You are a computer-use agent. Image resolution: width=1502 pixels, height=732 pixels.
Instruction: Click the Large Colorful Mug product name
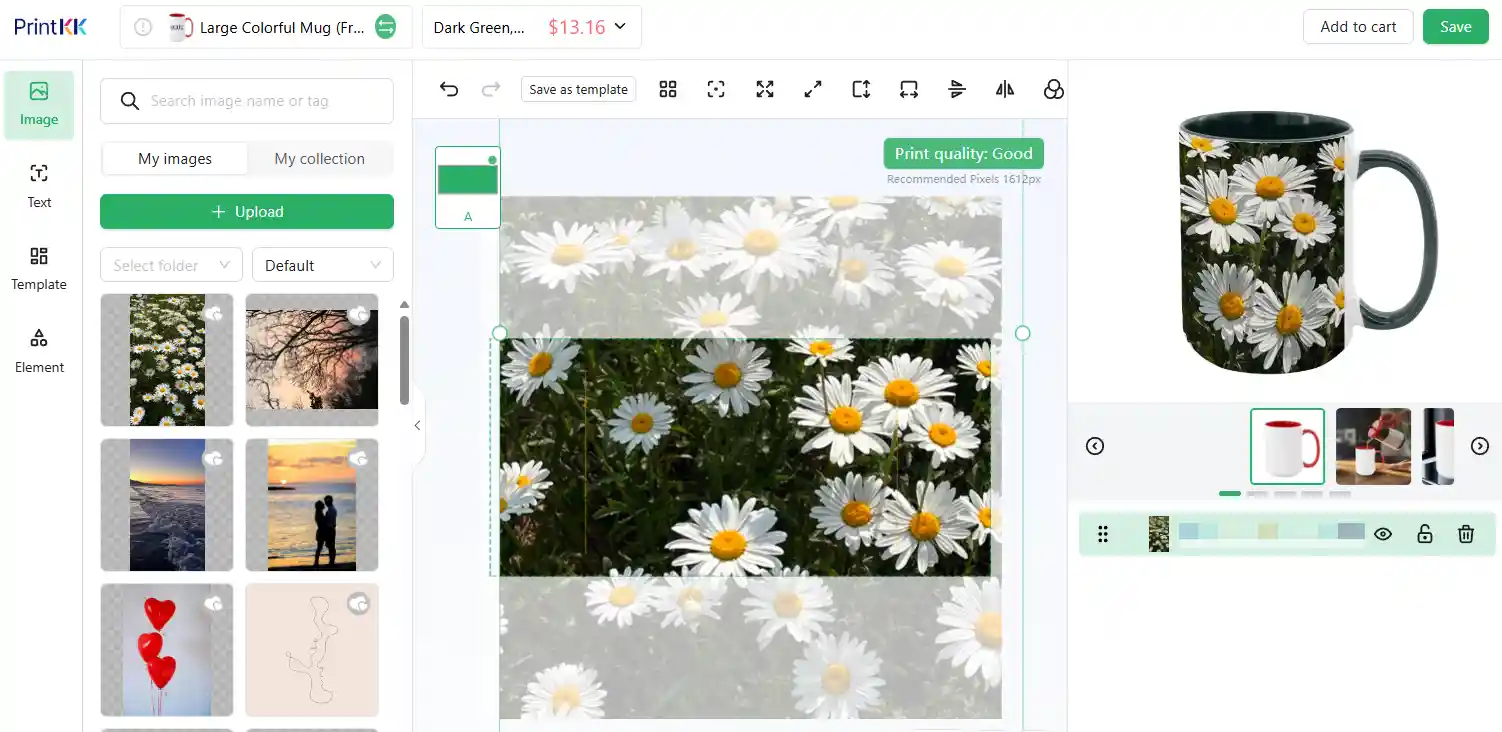pyautogui.click(x=282, y=28)
